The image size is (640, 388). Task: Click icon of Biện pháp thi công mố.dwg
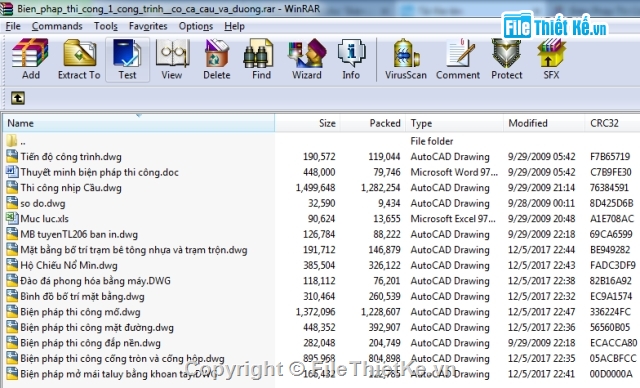[x=12, y=311]
